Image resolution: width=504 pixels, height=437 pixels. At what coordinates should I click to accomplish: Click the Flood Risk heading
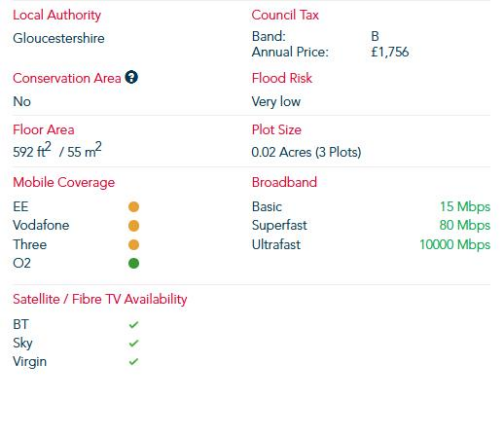pyautogui.click(x=282, y=78)
